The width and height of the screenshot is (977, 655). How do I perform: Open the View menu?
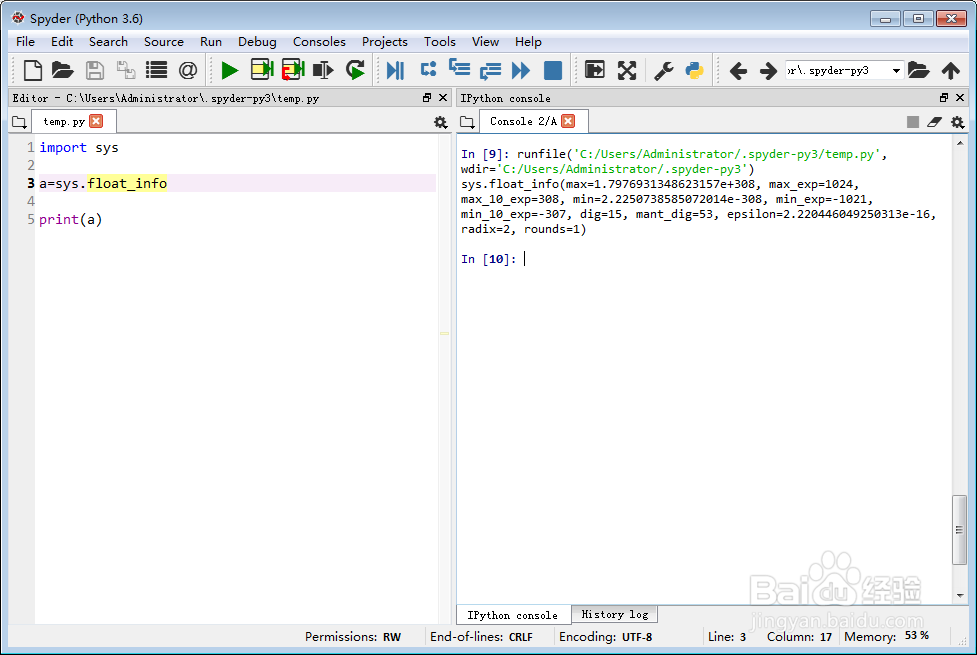coord(485,42)
